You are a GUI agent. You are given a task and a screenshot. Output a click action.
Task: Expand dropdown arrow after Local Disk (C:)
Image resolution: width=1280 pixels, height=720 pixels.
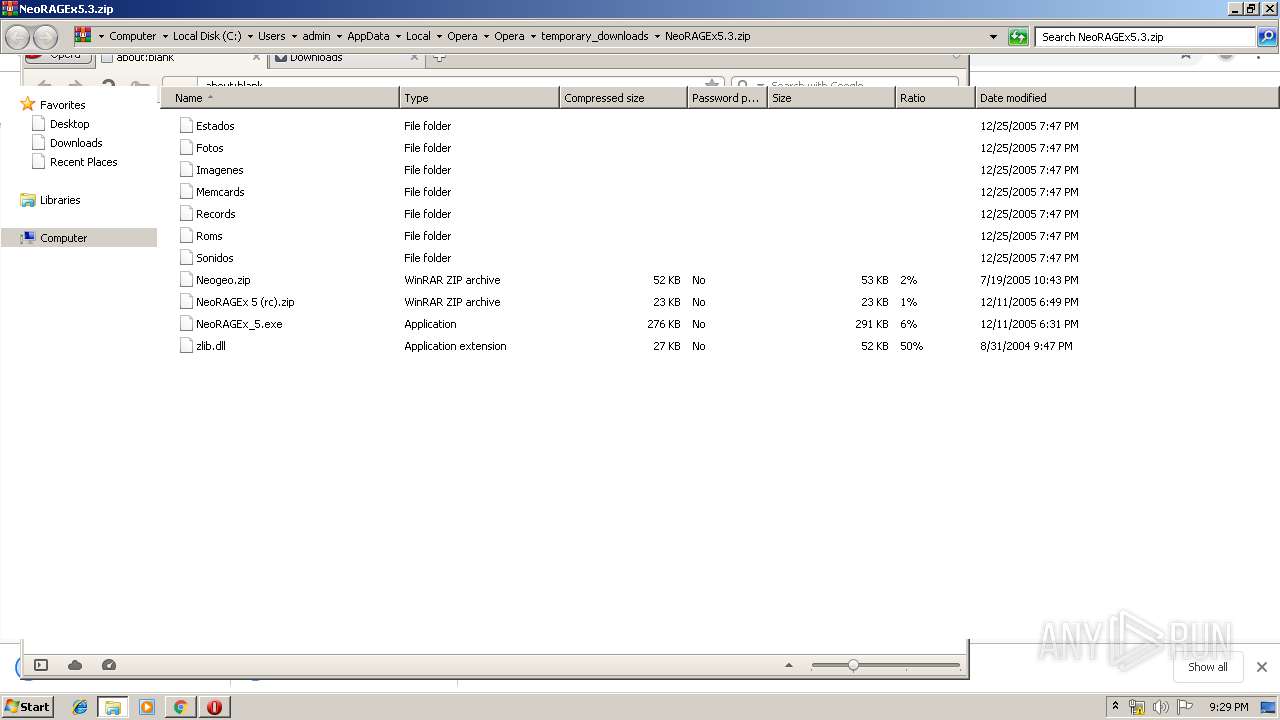pos(250,36)
